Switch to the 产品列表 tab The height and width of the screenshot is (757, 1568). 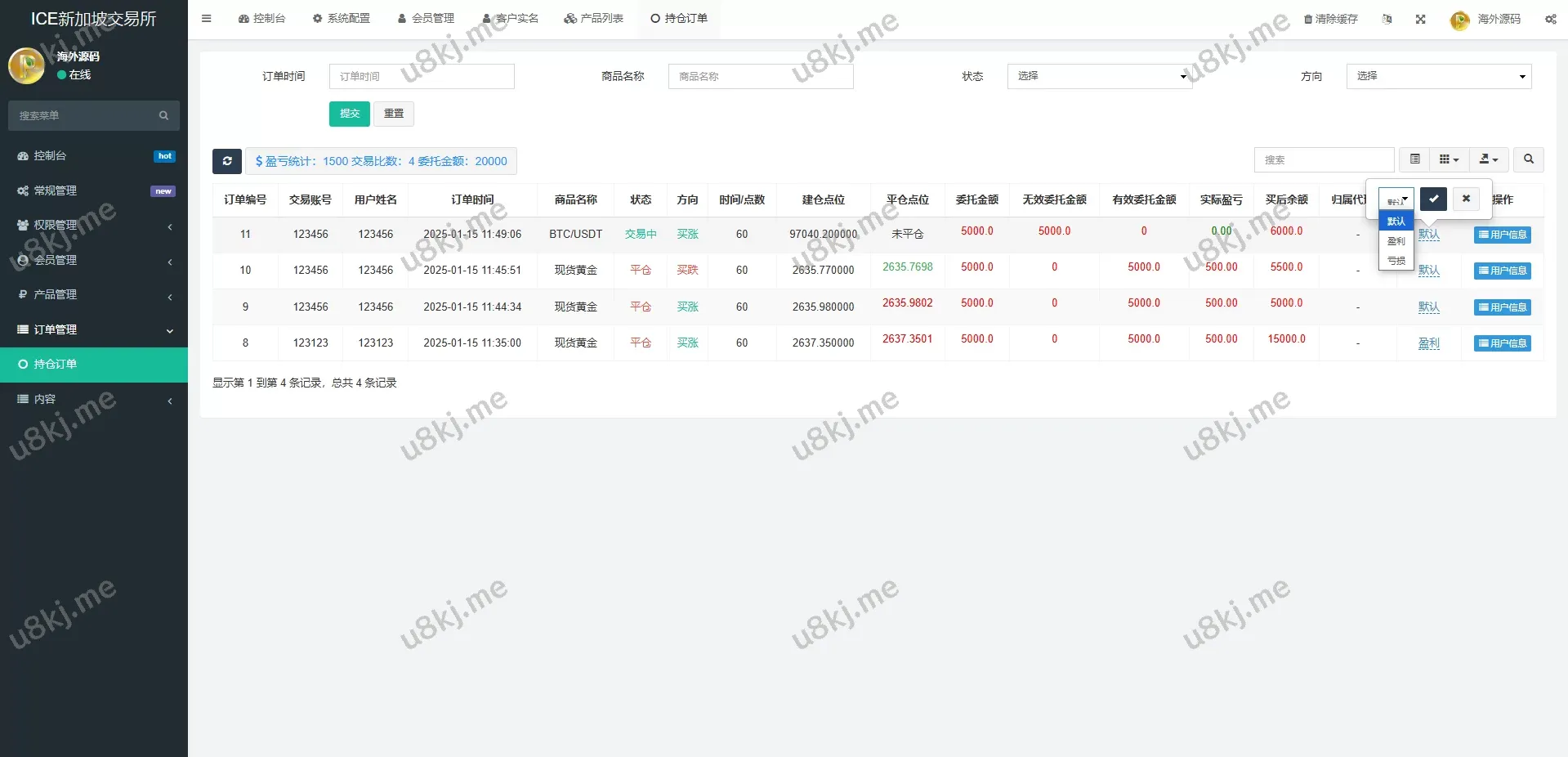[594, 19]
